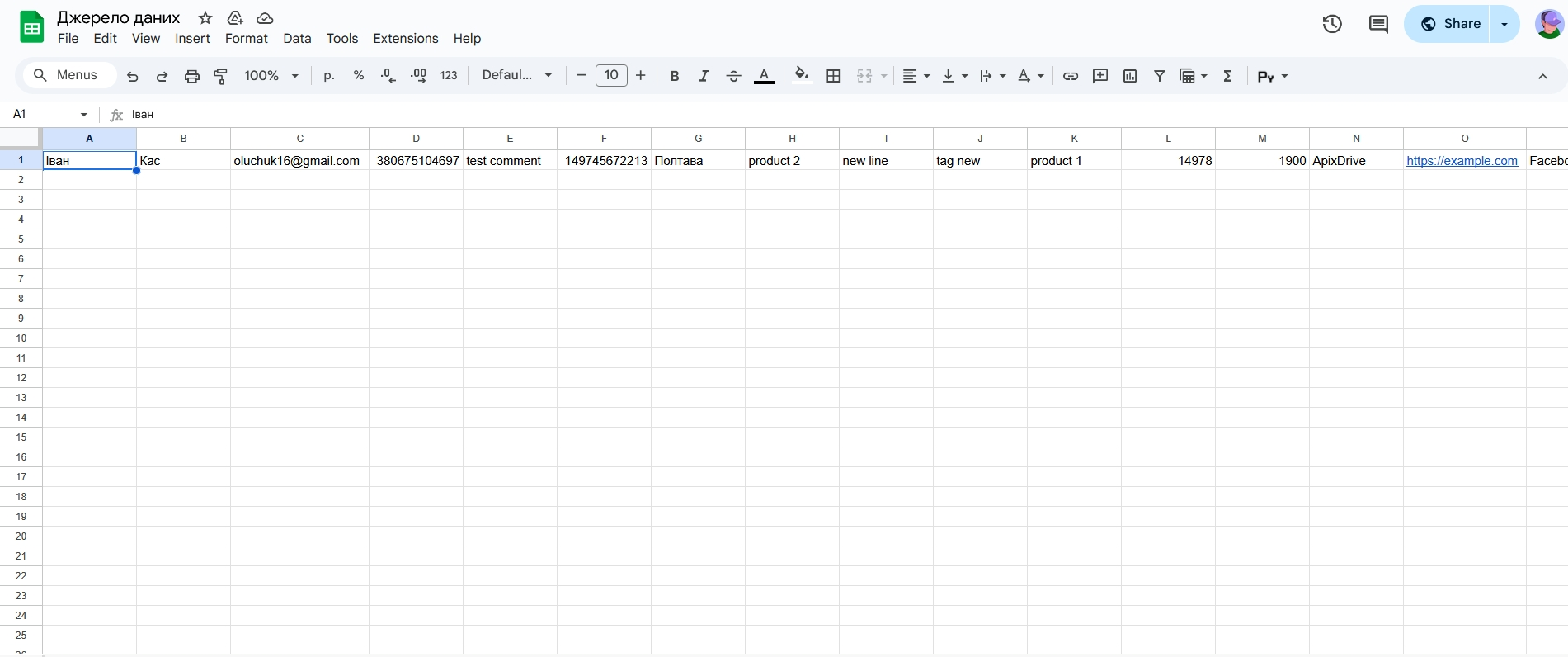Open the Extensions menu
Image resolution: width=1568 pixels, height=657 pixels.
pyautogui.click(x=405, y=39)
